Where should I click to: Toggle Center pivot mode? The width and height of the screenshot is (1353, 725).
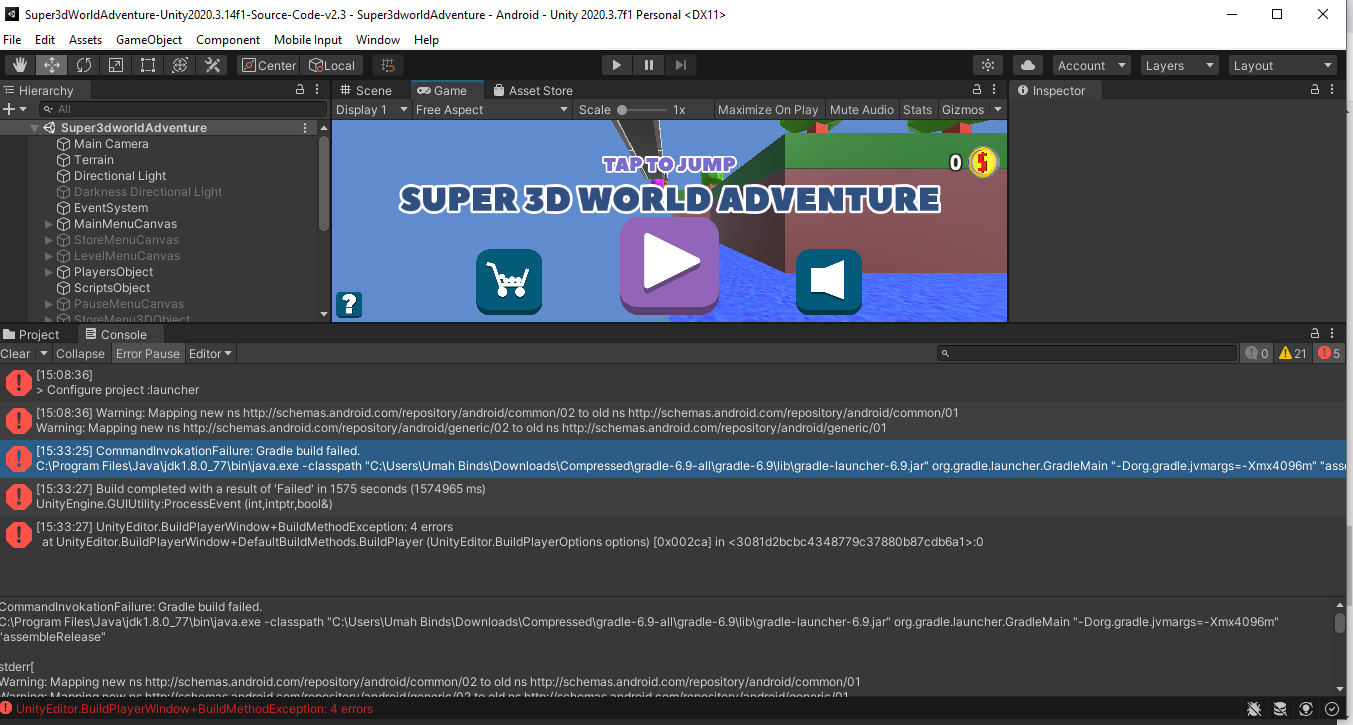[x=268, y=65]
